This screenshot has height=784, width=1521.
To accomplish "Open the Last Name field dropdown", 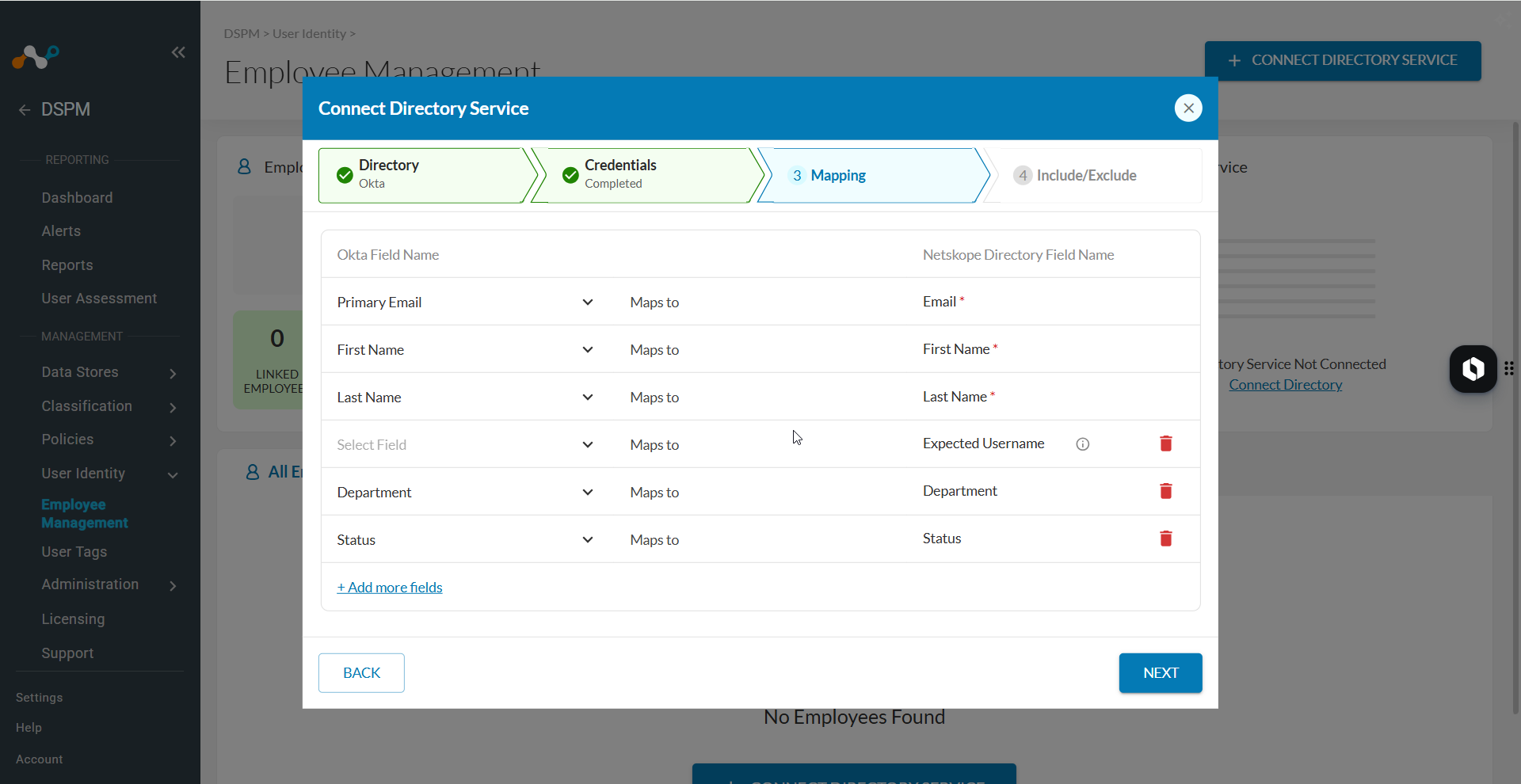I will click(x=465, y=397).
